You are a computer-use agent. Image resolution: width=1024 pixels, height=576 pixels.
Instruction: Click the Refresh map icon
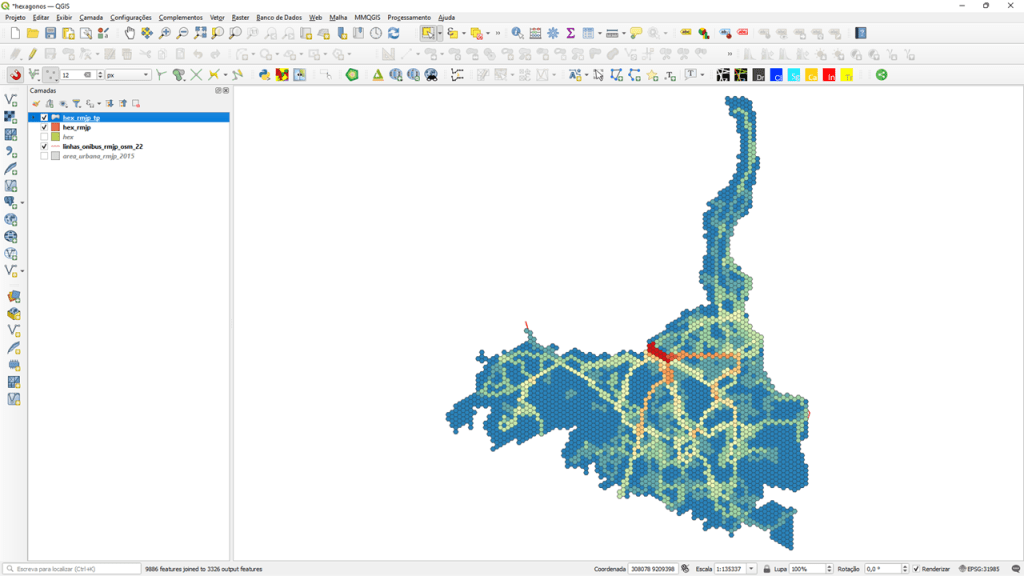pos(393,33)
